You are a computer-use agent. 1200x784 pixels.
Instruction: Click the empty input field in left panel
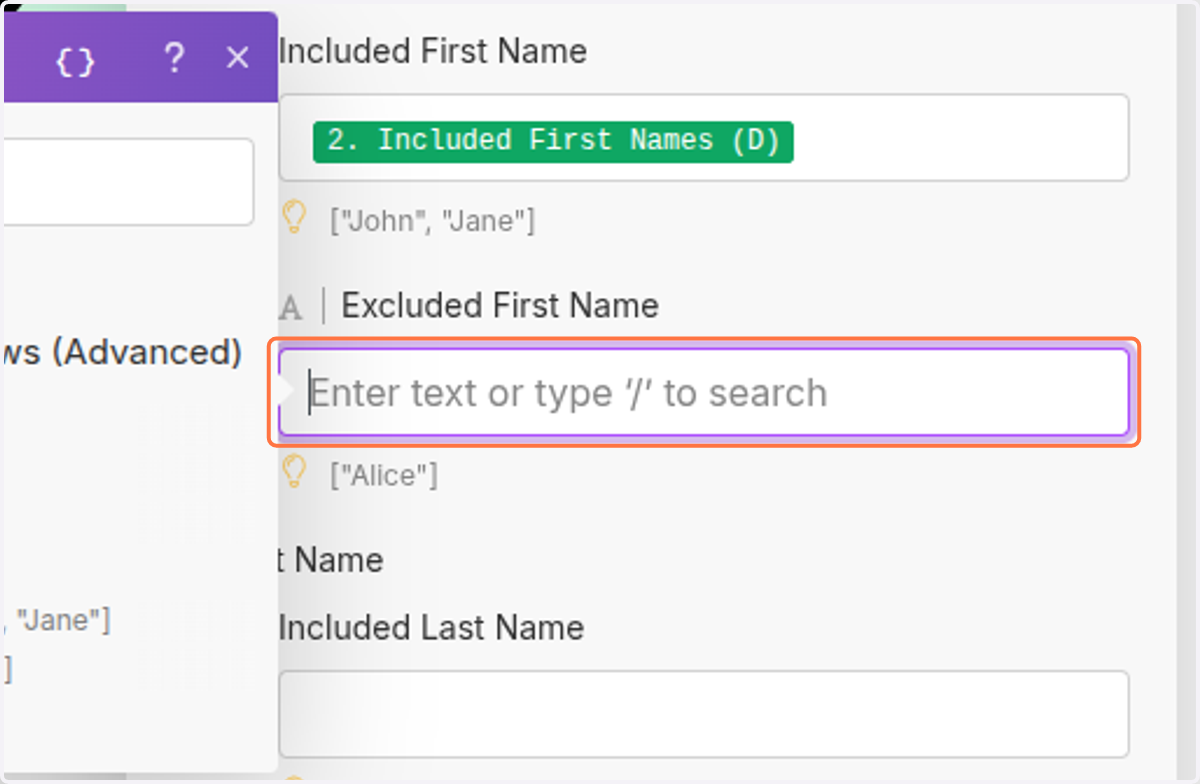click(128, 182)
